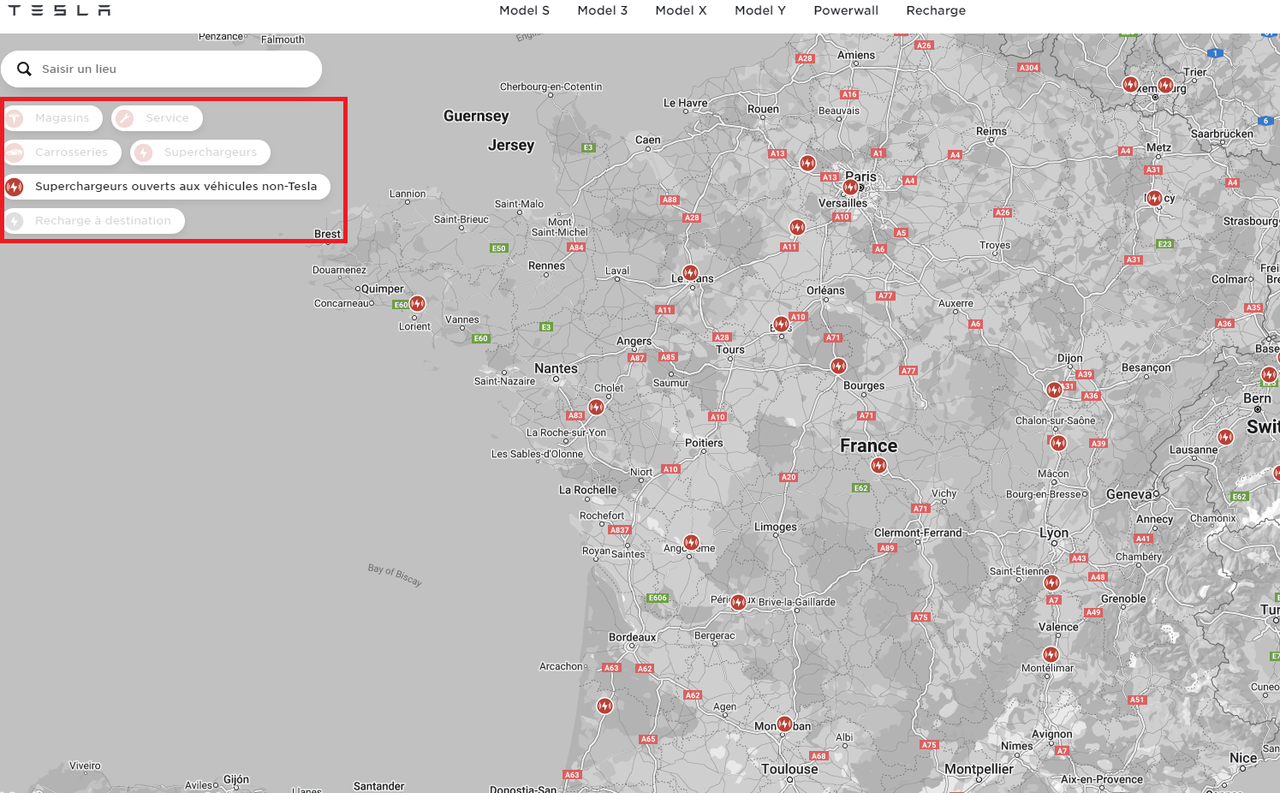Select the Supercharger pin near A11 below Versailles
The image size is (1280, 793).
tap(797, 227)
